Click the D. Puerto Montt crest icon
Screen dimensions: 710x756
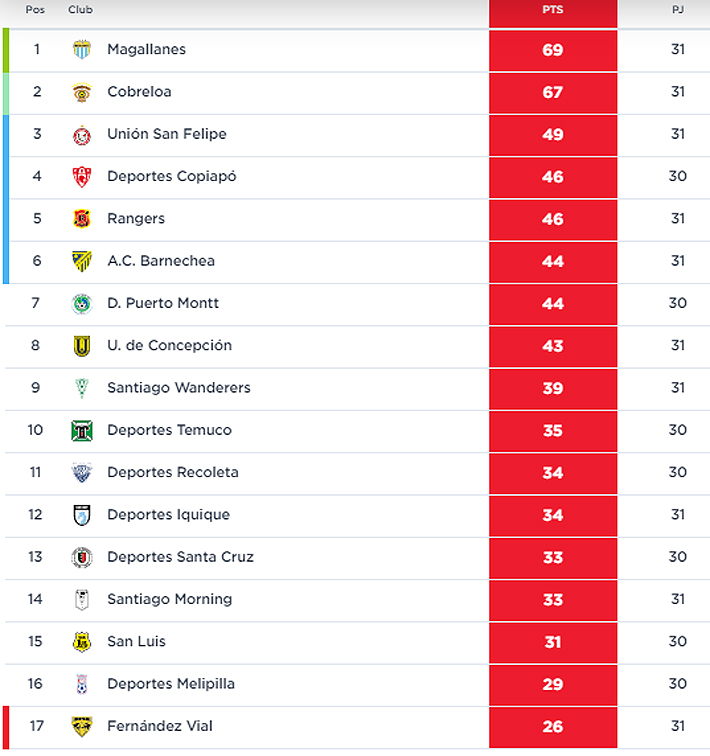(82, 304)
